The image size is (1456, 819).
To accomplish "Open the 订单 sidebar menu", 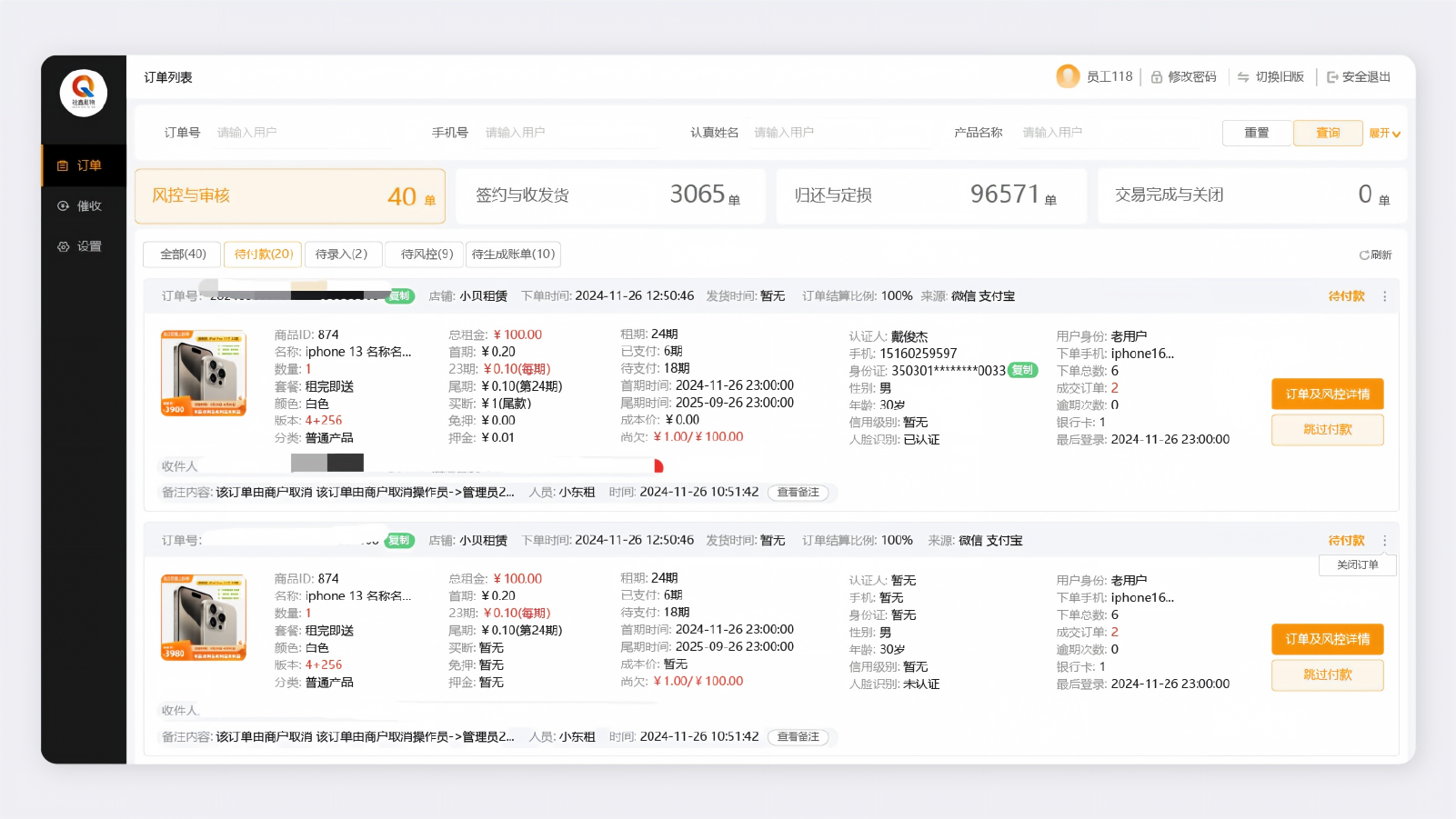I will [x=84, y=165].
